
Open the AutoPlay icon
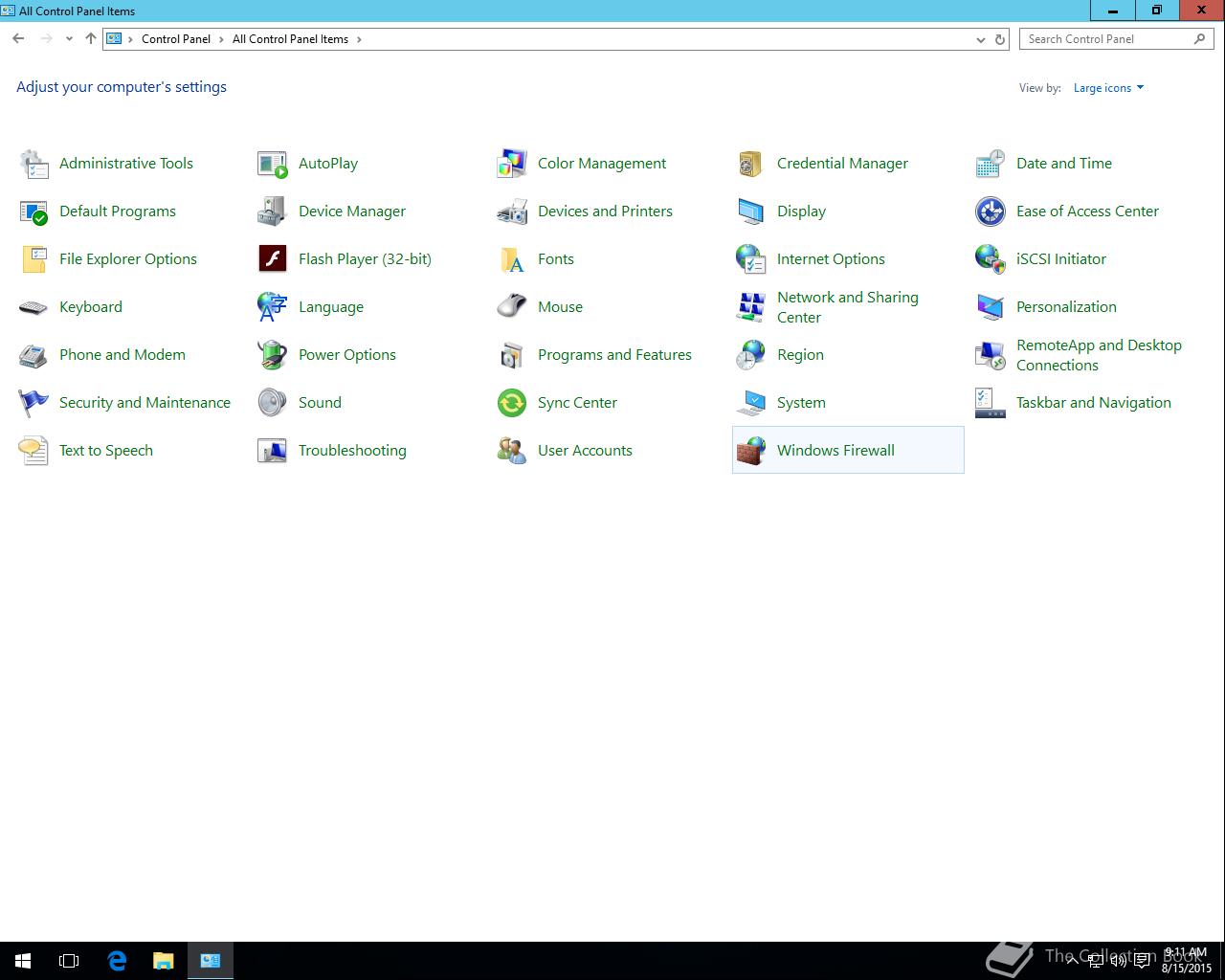tap(273, 164)
